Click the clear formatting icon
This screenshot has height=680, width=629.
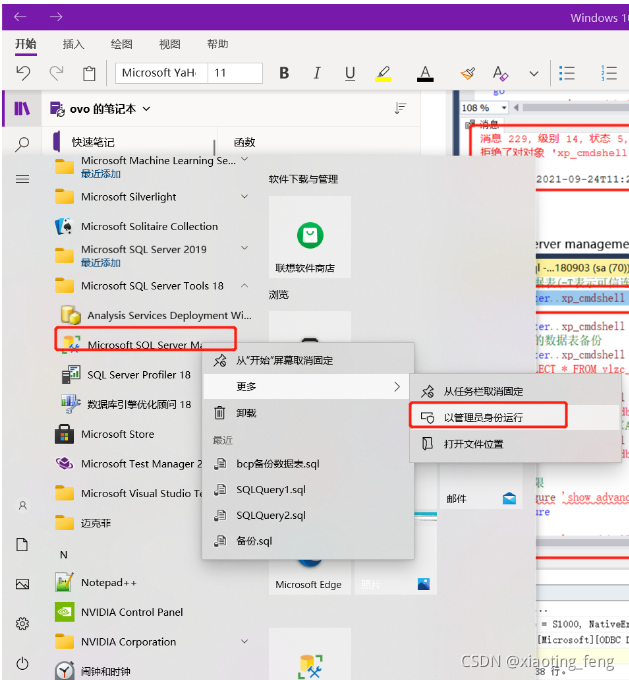pos(500,73)
